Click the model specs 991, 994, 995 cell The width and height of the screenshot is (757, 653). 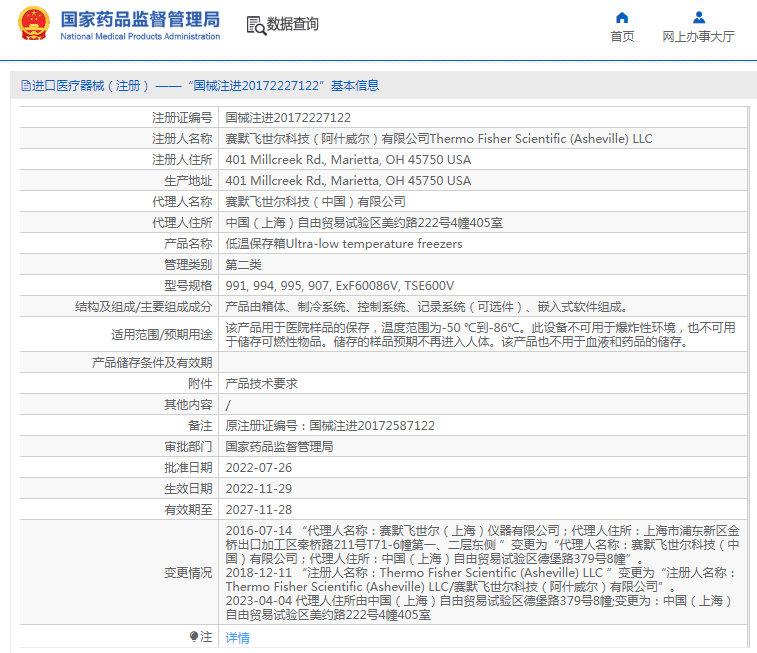pyautogui.click(x=339, y=286)
